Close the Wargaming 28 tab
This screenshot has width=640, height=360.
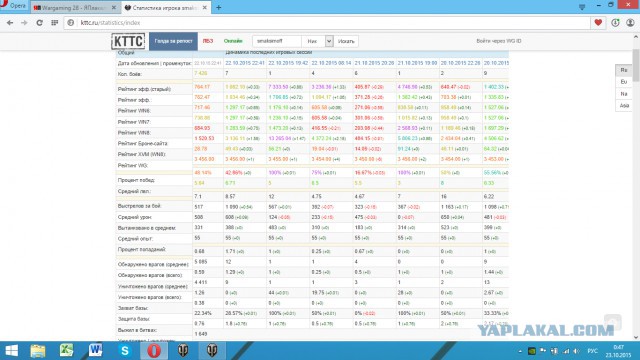[114, 8]
